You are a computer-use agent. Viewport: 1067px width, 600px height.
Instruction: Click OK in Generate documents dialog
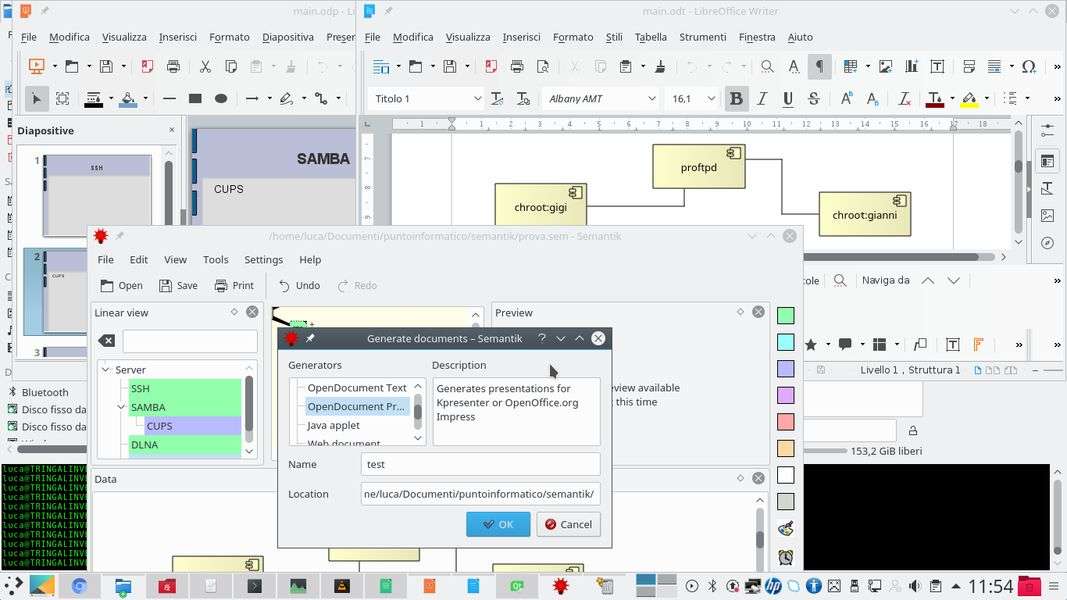pyautogui.click(x=498, y=524)
